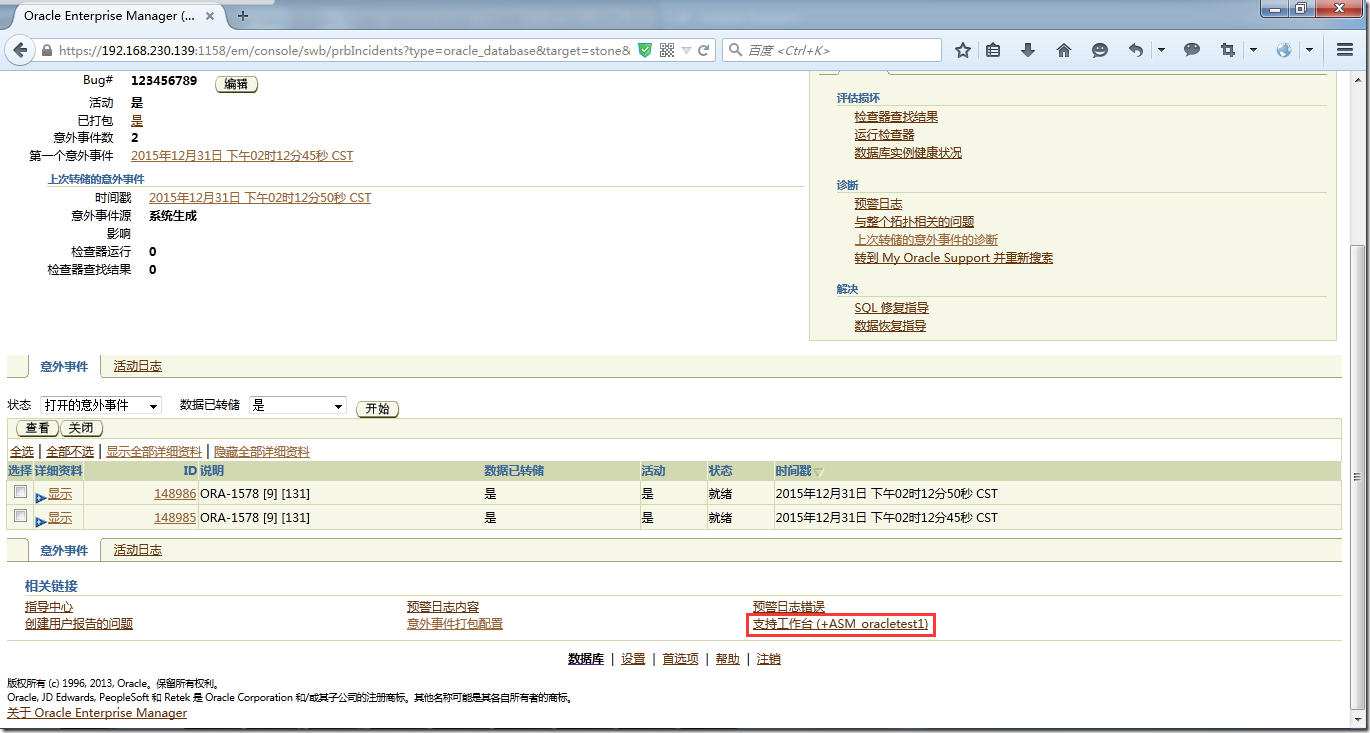Open downloads with the down arrow icon
The image size is (1370, 733).
(1028, 50)
